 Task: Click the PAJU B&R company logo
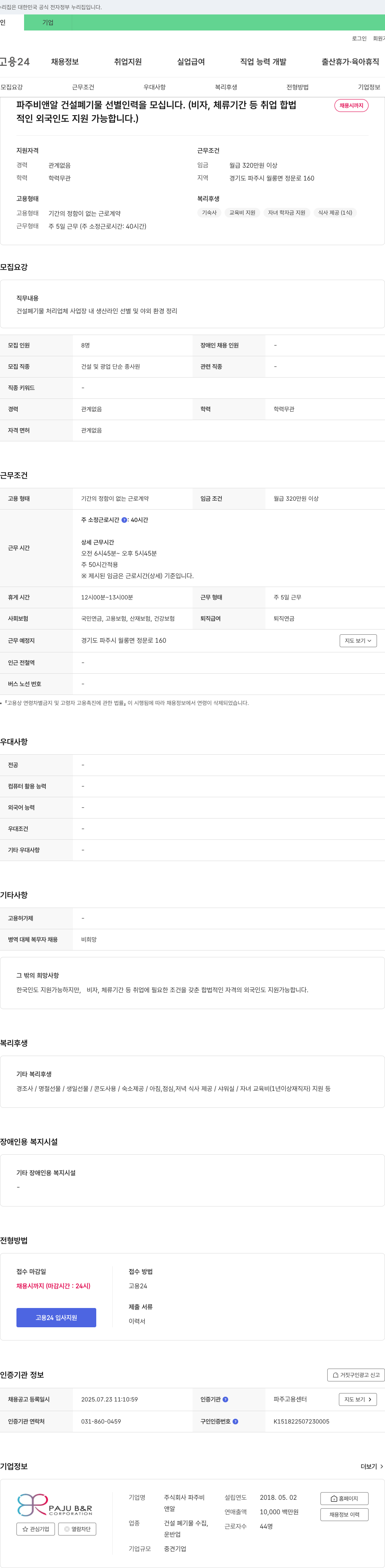[55, 1504]
